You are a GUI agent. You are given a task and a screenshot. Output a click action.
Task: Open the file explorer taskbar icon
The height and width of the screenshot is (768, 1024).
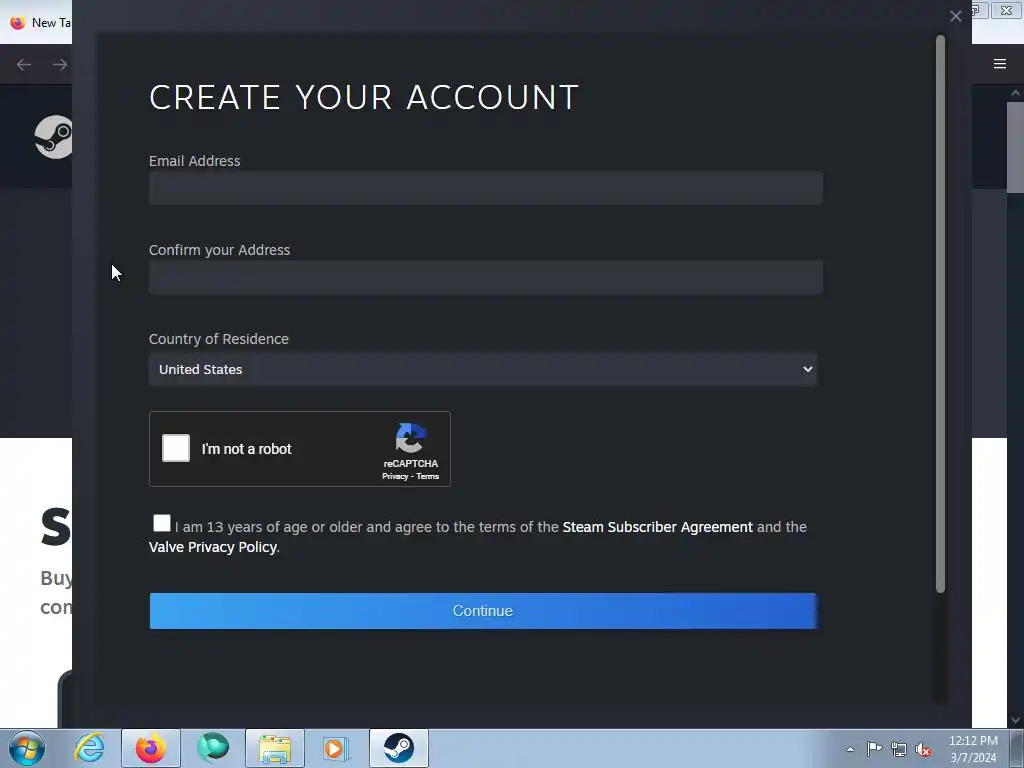(x=275, y=748)
